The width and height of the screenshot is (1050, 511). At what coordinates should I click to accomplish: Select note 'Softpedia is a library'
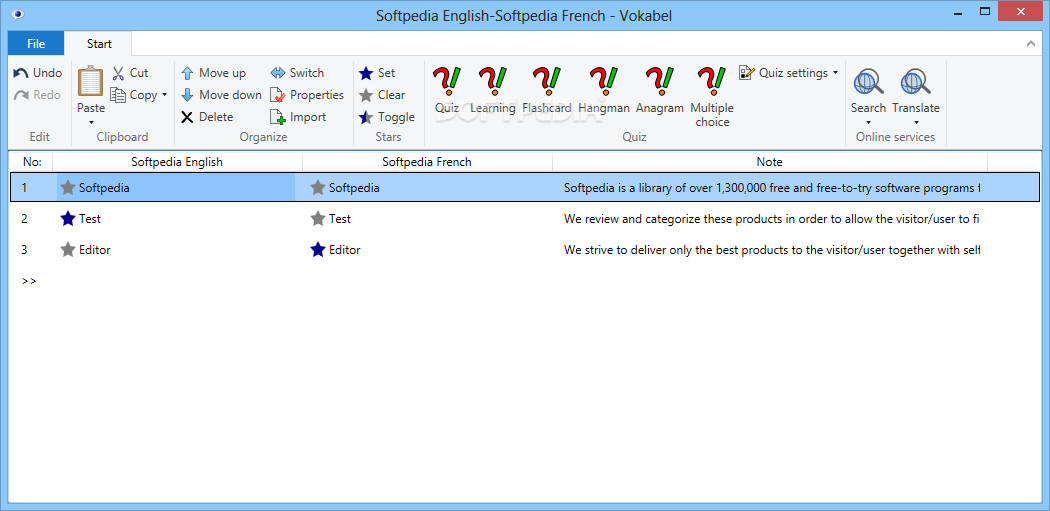pos(772,188)
